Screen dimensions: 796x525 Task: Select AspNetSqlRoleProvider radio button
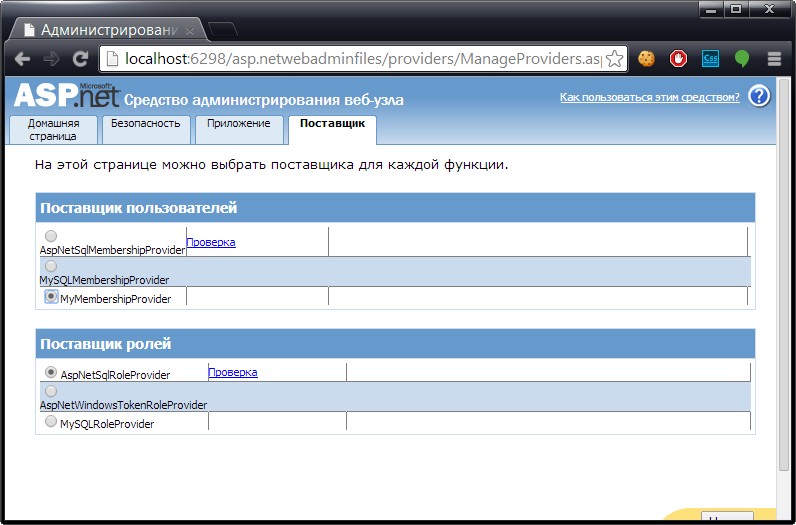pyautogui.click(x=51, y=372)
